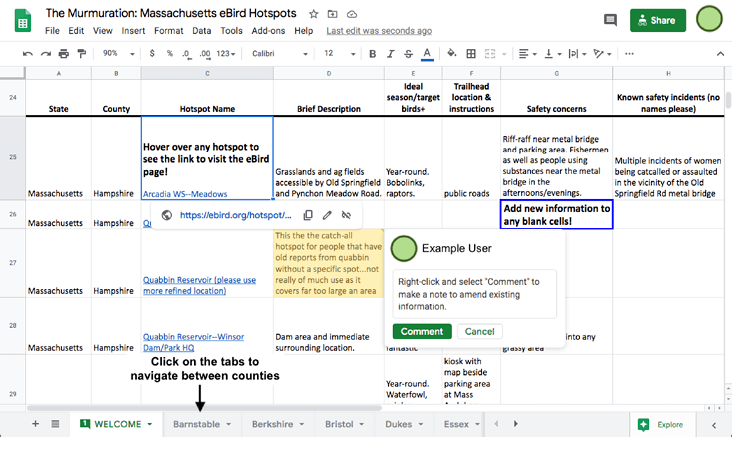The height and width of the screenshot is (450, 732).
Task: Open Arcadia WS--Meadows link
Action: (x=185, y=194)
